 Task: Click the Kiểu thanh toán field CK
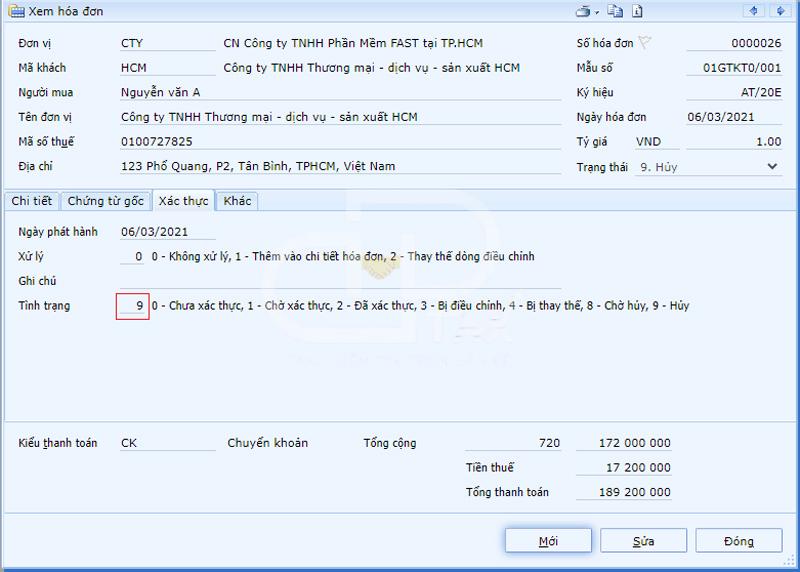click(168, 443)
